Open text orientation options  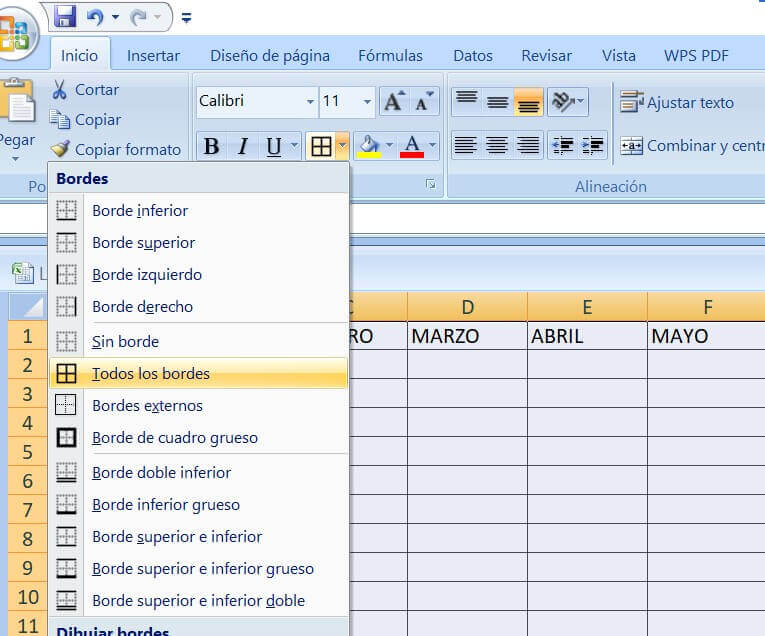(567, 101)
